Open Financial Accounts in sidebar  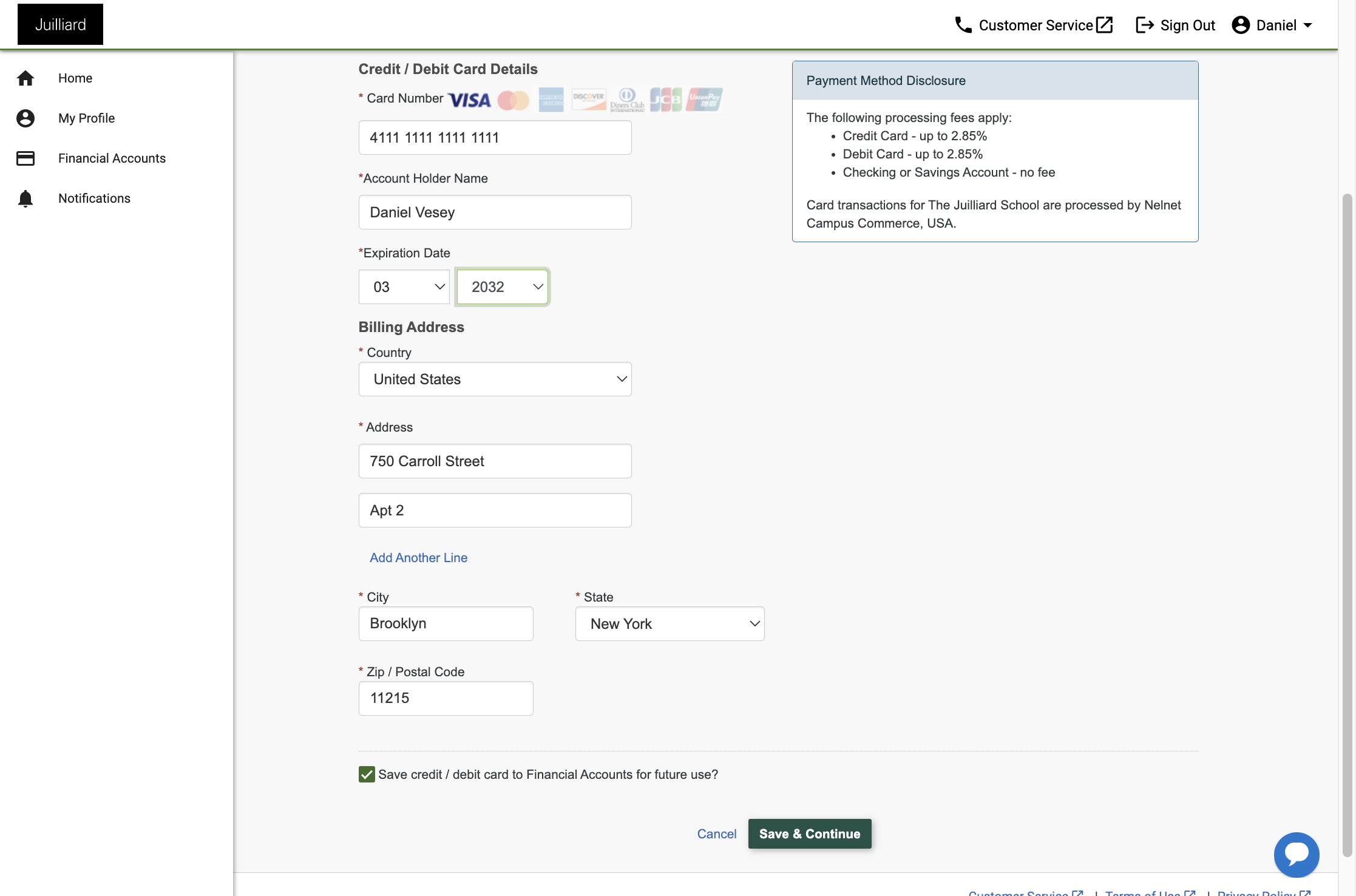point(112,158)
